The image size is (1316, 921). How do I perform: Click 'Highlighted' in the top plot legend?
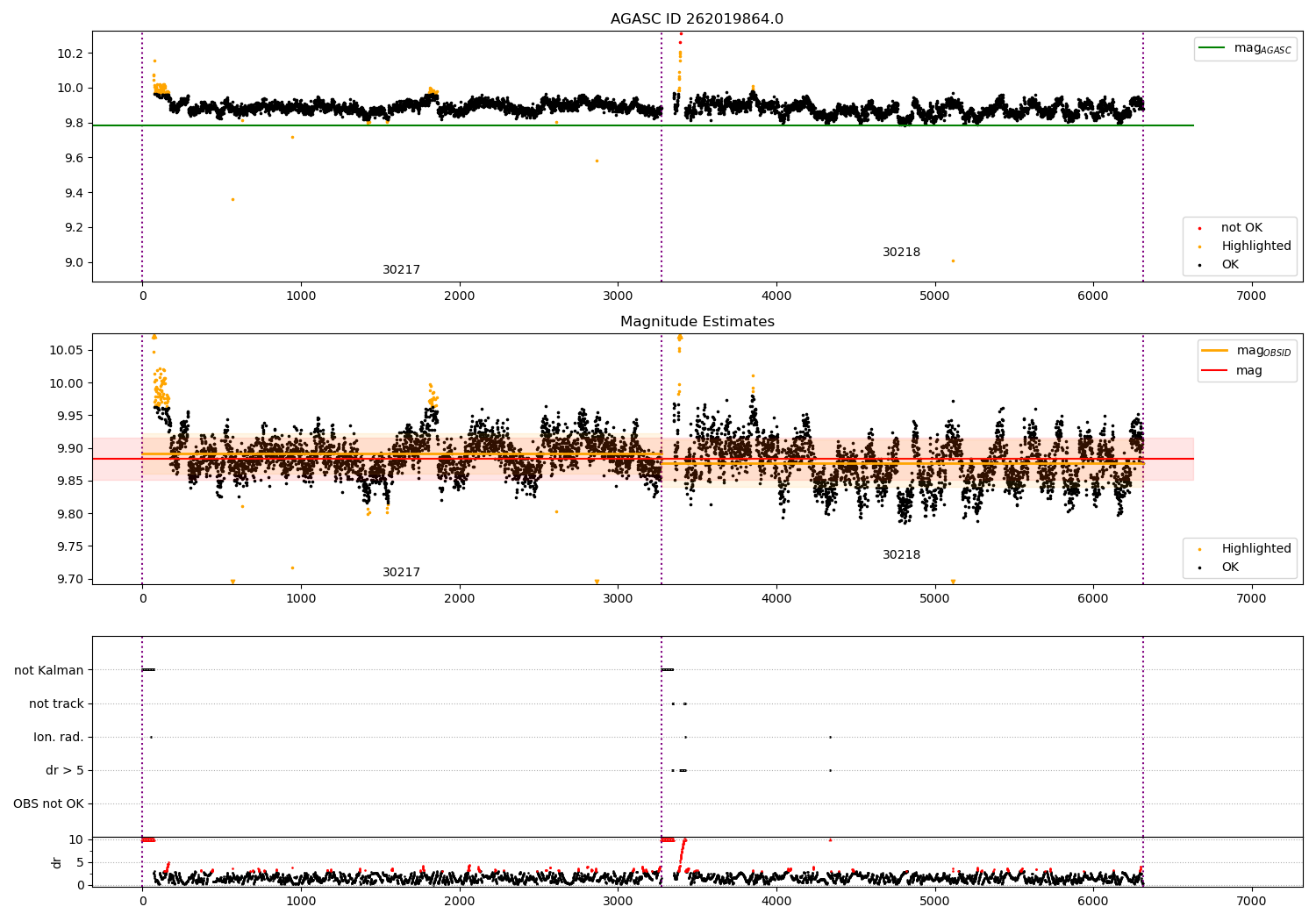(x=1256, y=246)
